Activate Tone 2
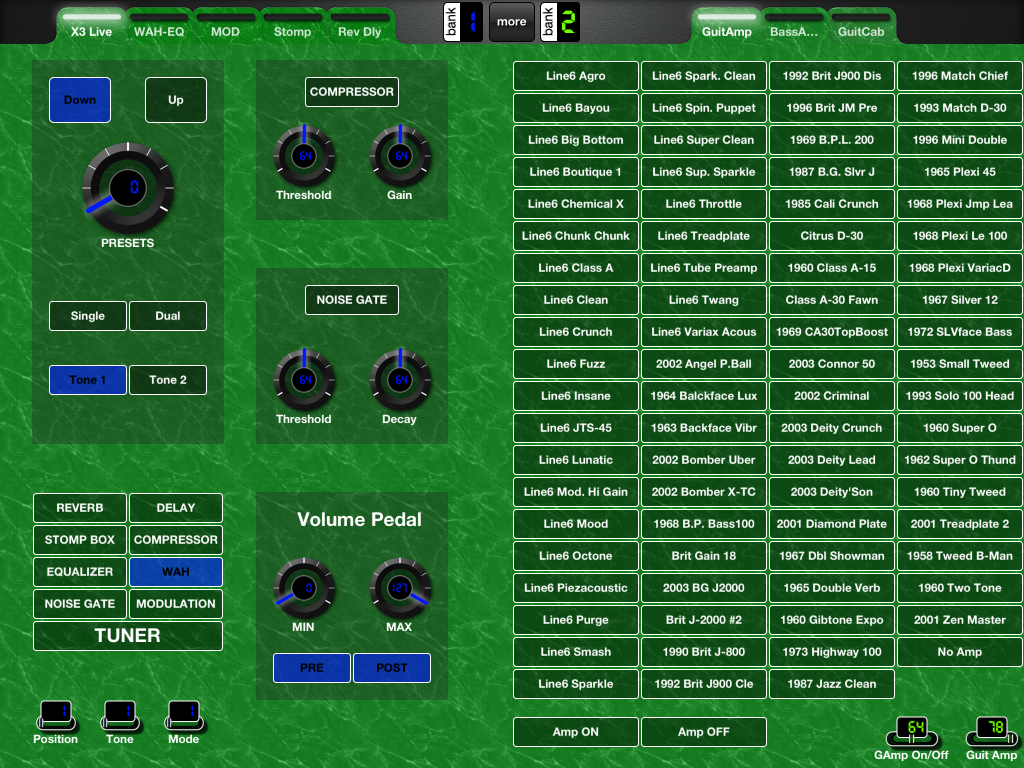This screenshot has width=1024, height=768. [x=168, y=380]
